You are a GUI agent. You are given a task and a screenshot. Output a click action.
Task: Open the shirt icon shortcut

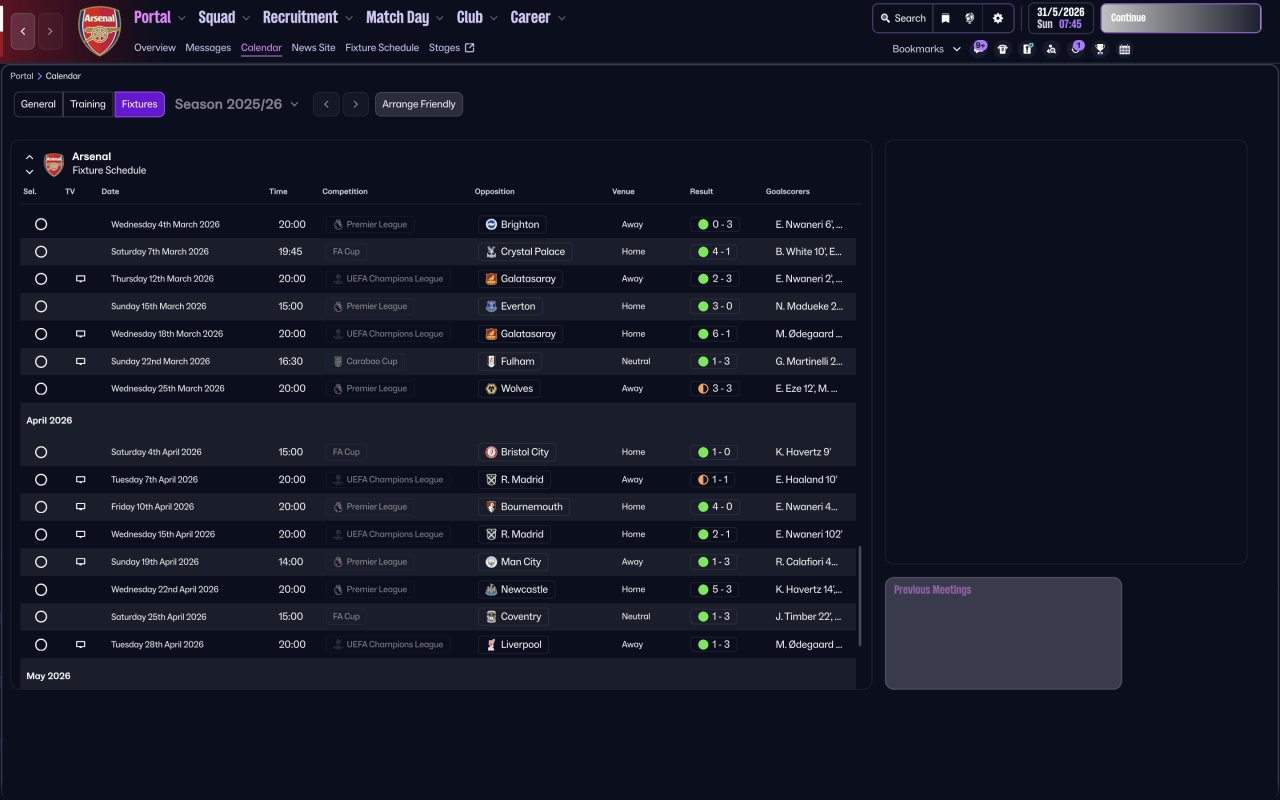[x=1003, y=49]
